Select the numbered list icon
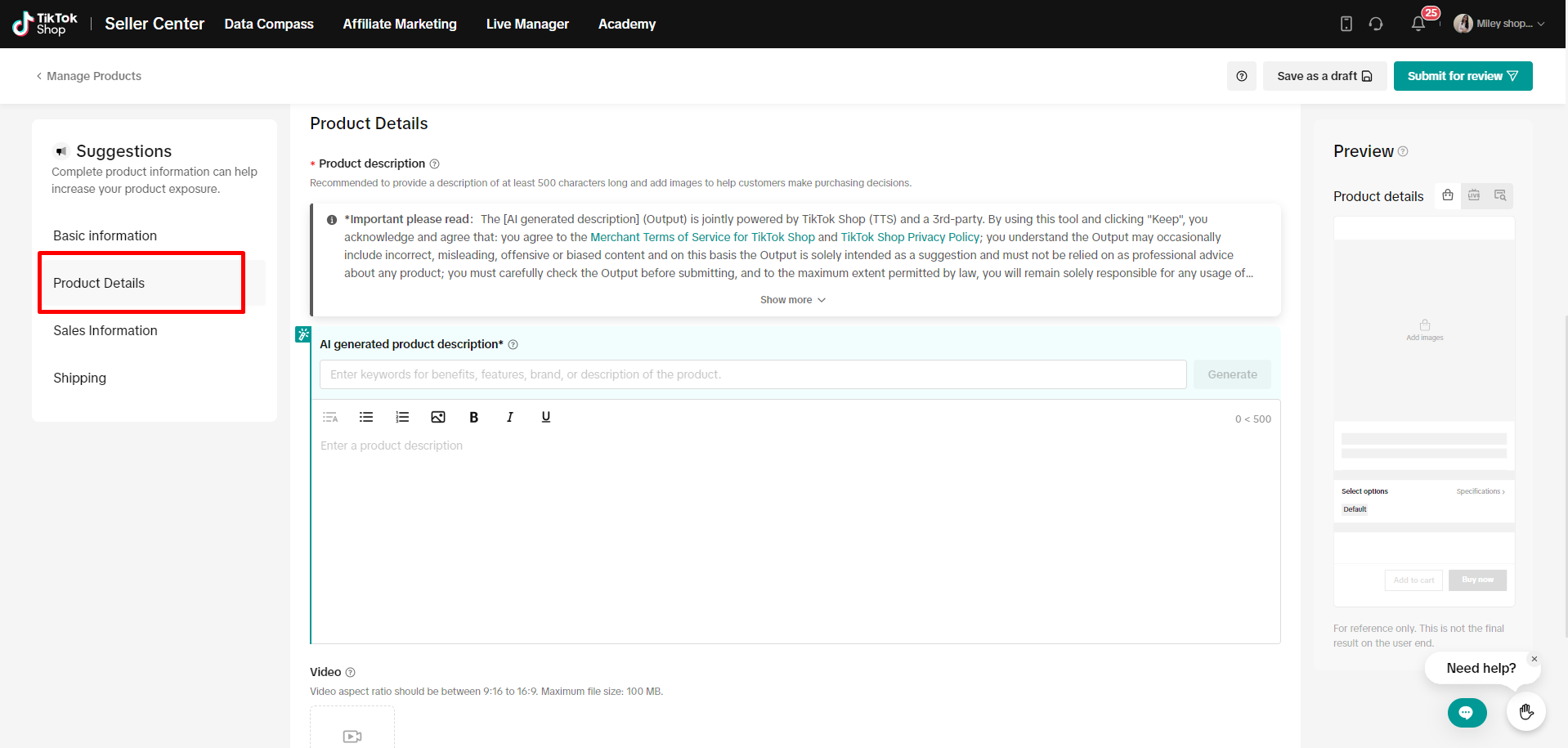 pos(402,418)
